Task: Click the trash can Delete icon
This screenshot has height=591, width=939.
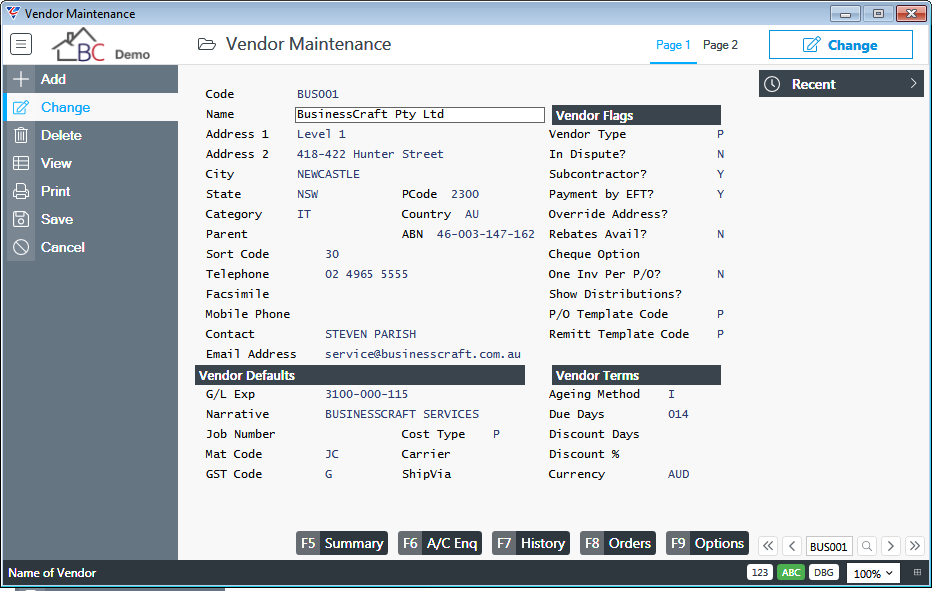Action: point(21,135)
